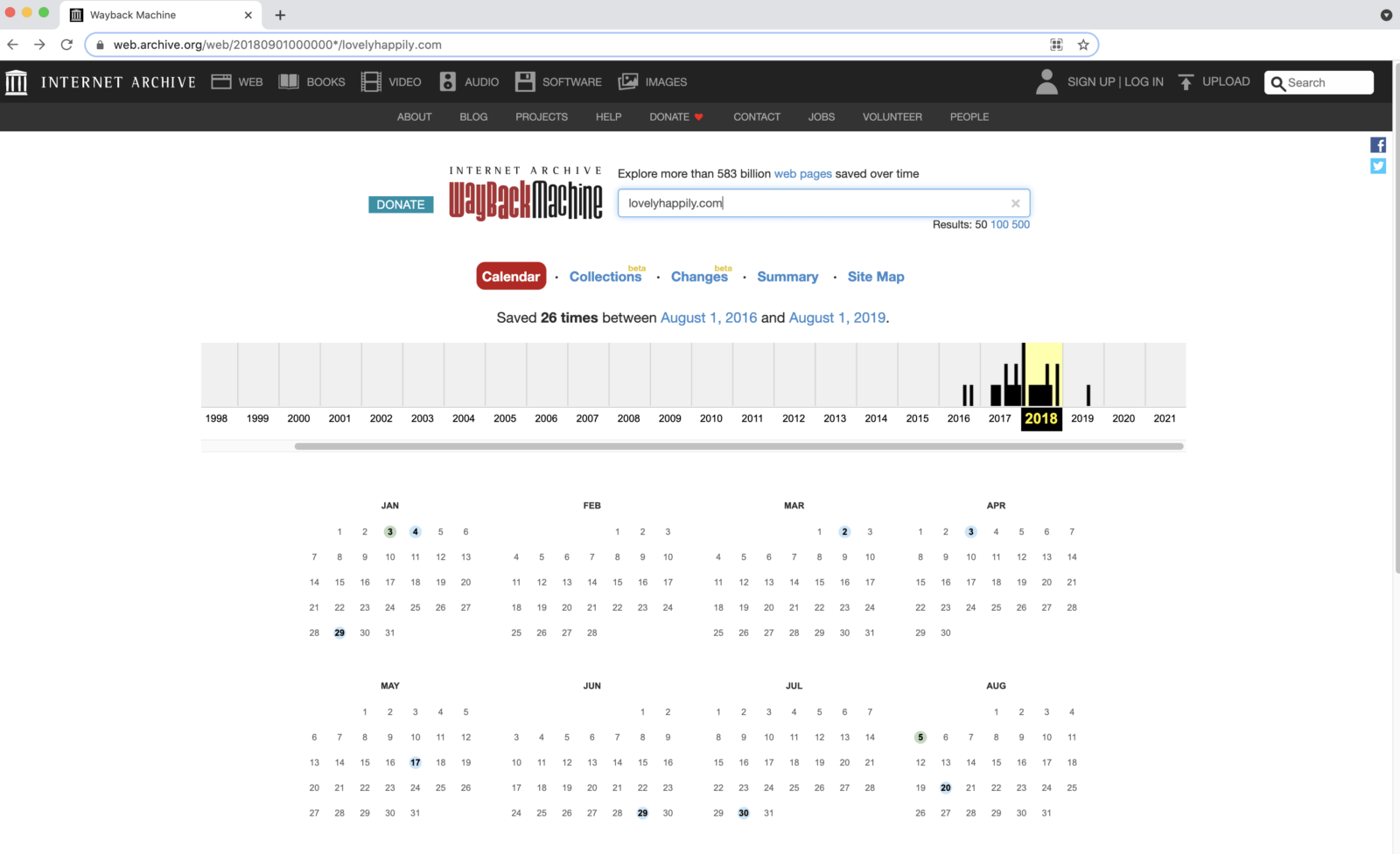
Task: Open the BLOG menu item
Action: point(473,117)
